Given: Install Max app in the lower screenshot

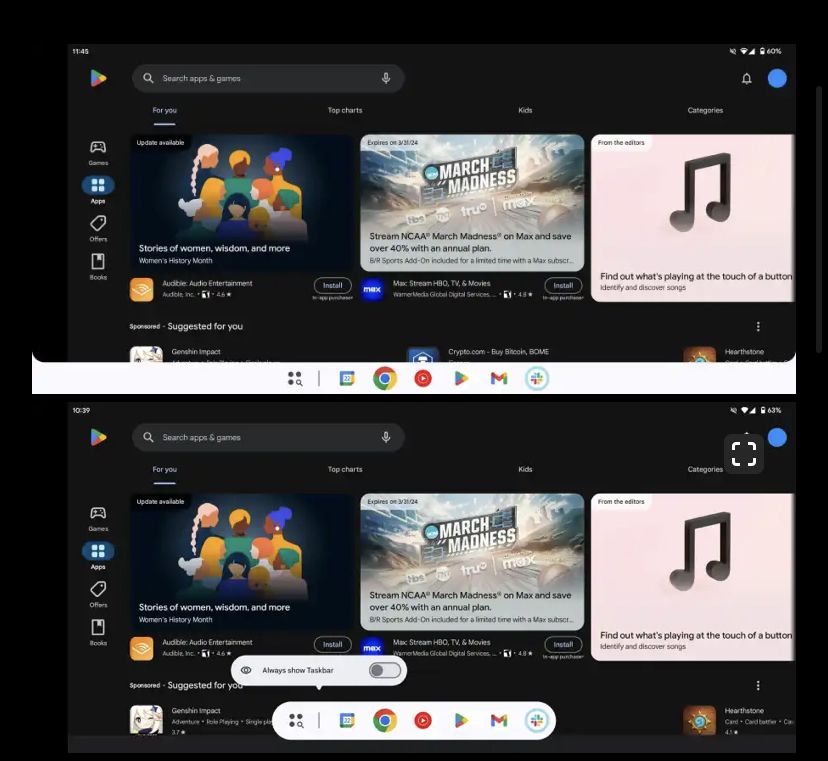Looking at the screenshot, I should pyautogui.click(x=563, y=644).
